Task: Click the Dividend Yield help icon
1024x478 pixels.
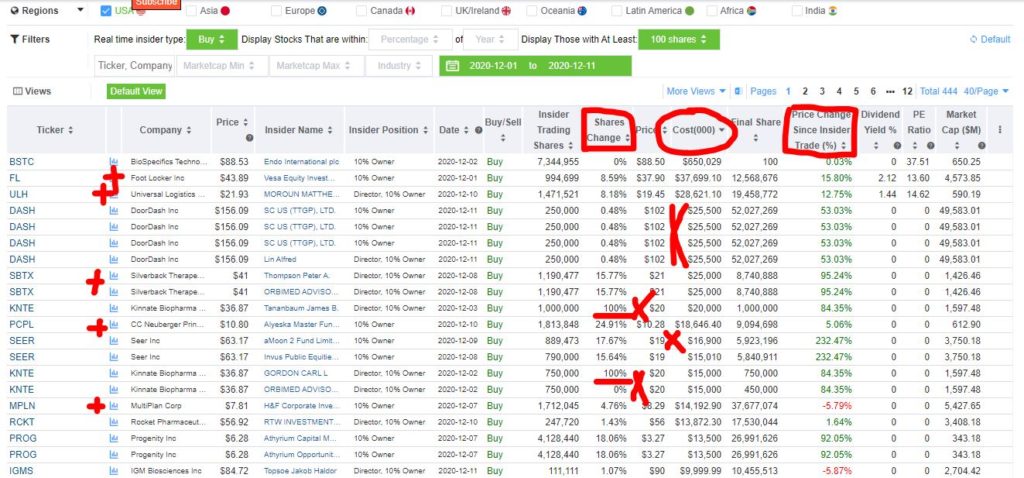Action: (897, 146)
